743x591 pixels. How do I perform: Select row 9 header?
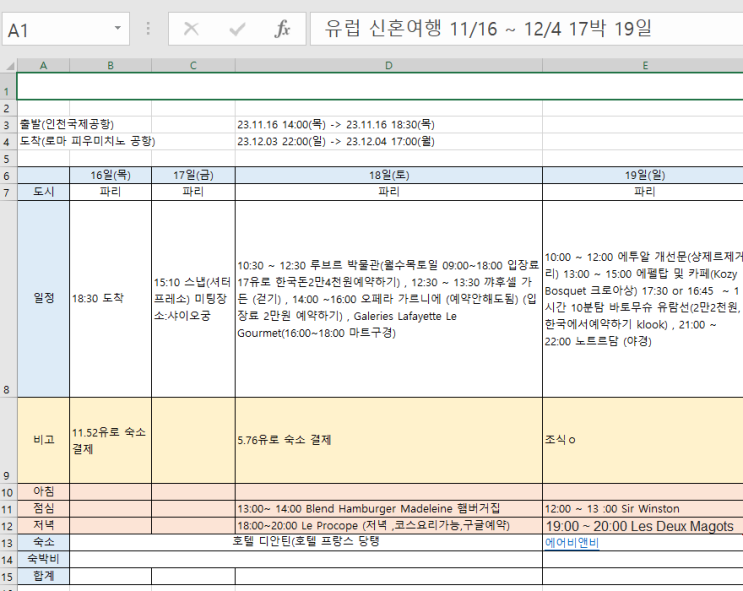pyautogui.click(x=8, y=441)
